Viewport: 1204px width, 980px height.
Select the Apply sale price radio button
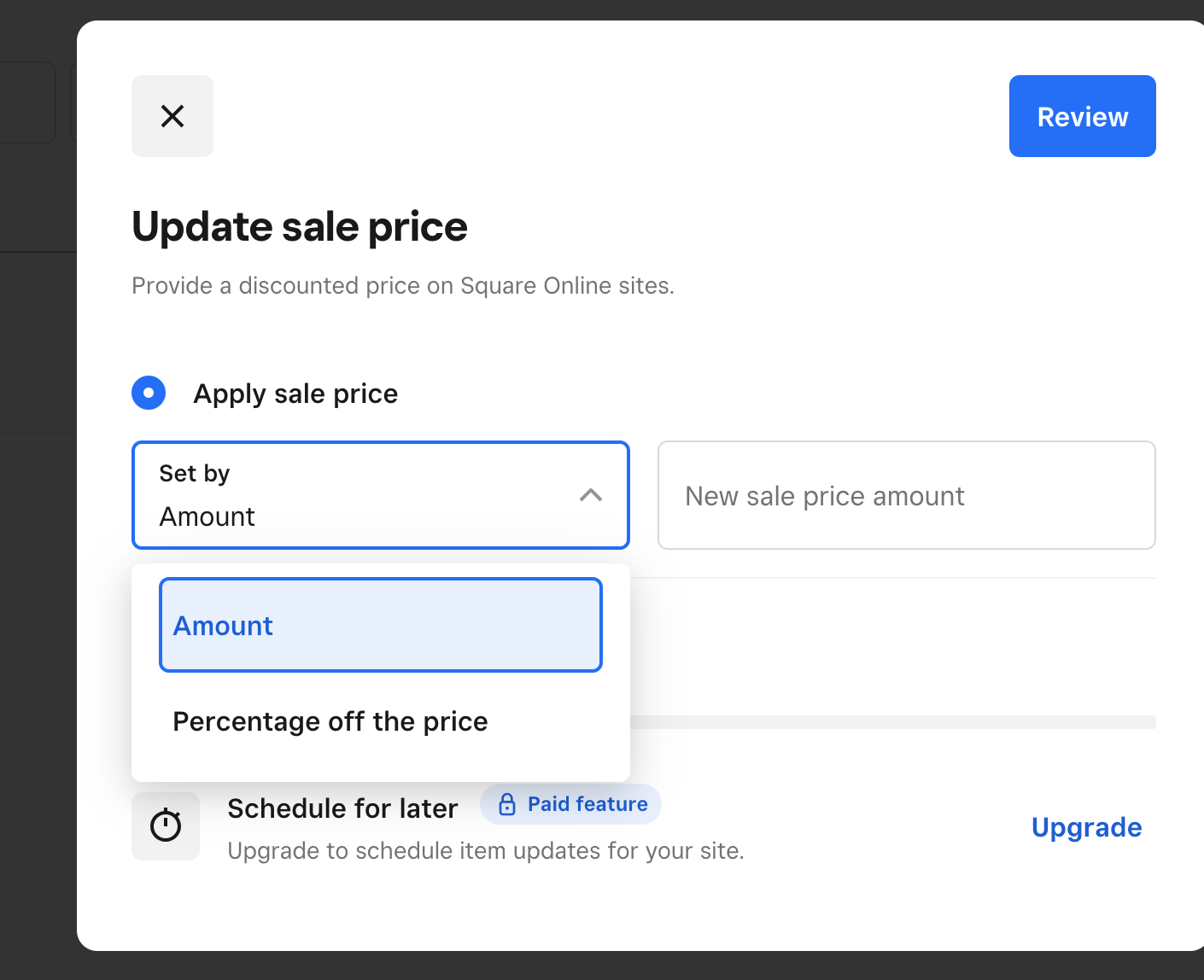coord(149,393)
